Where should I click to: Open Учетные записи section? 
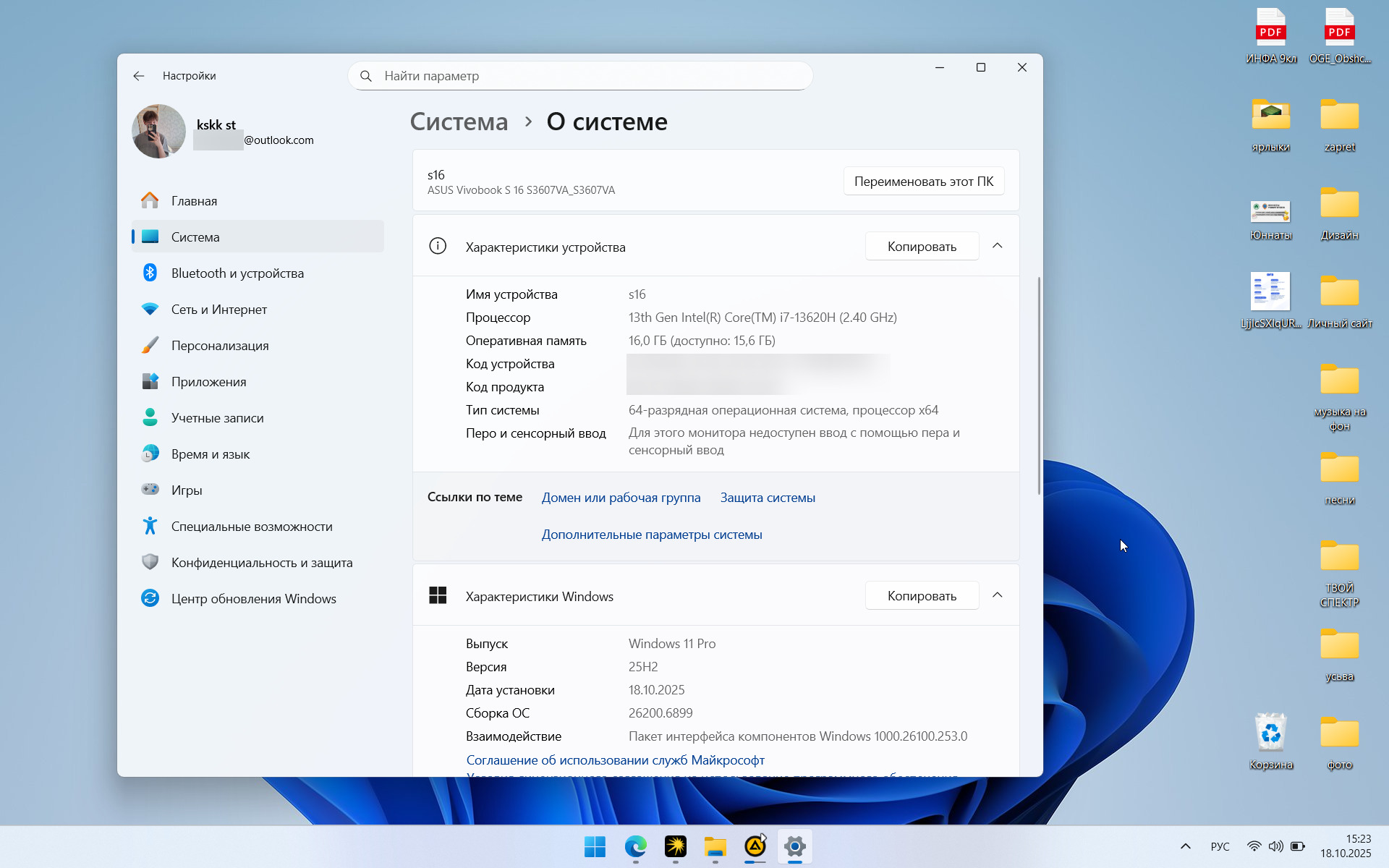(x=217, y=418)
